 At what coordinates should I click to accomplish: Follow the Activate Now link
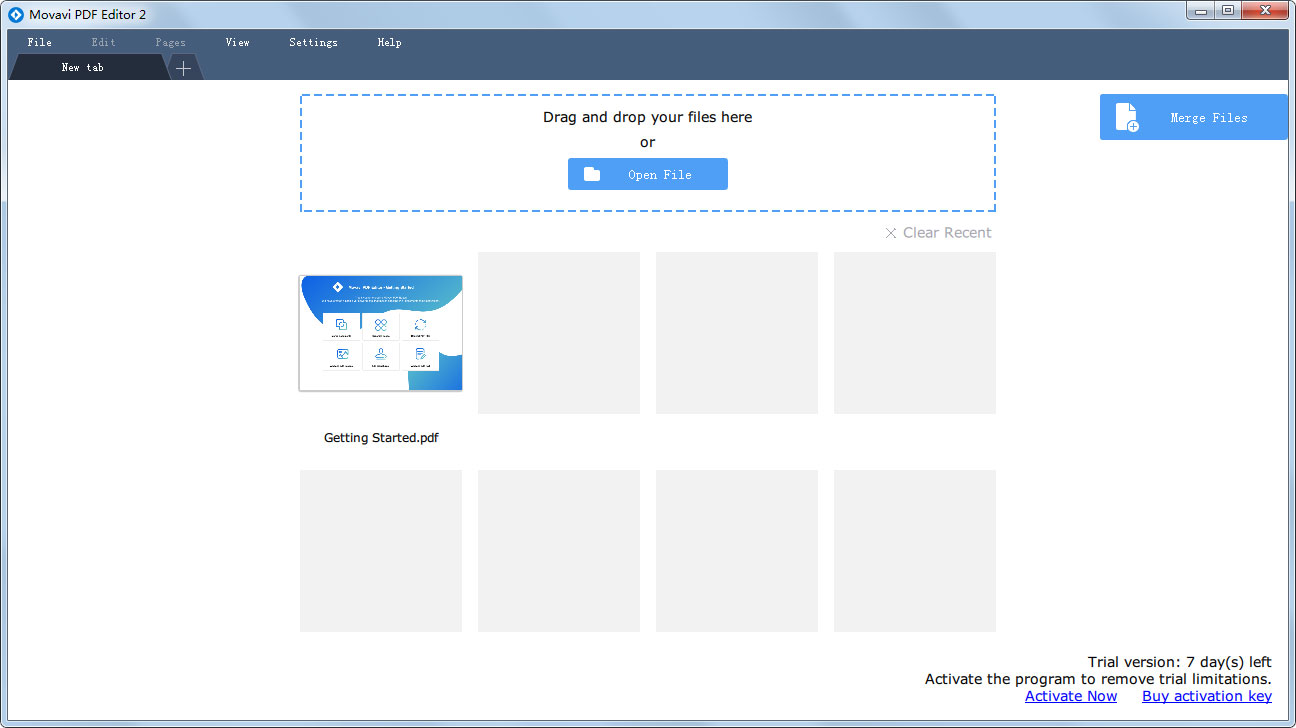1071,696
